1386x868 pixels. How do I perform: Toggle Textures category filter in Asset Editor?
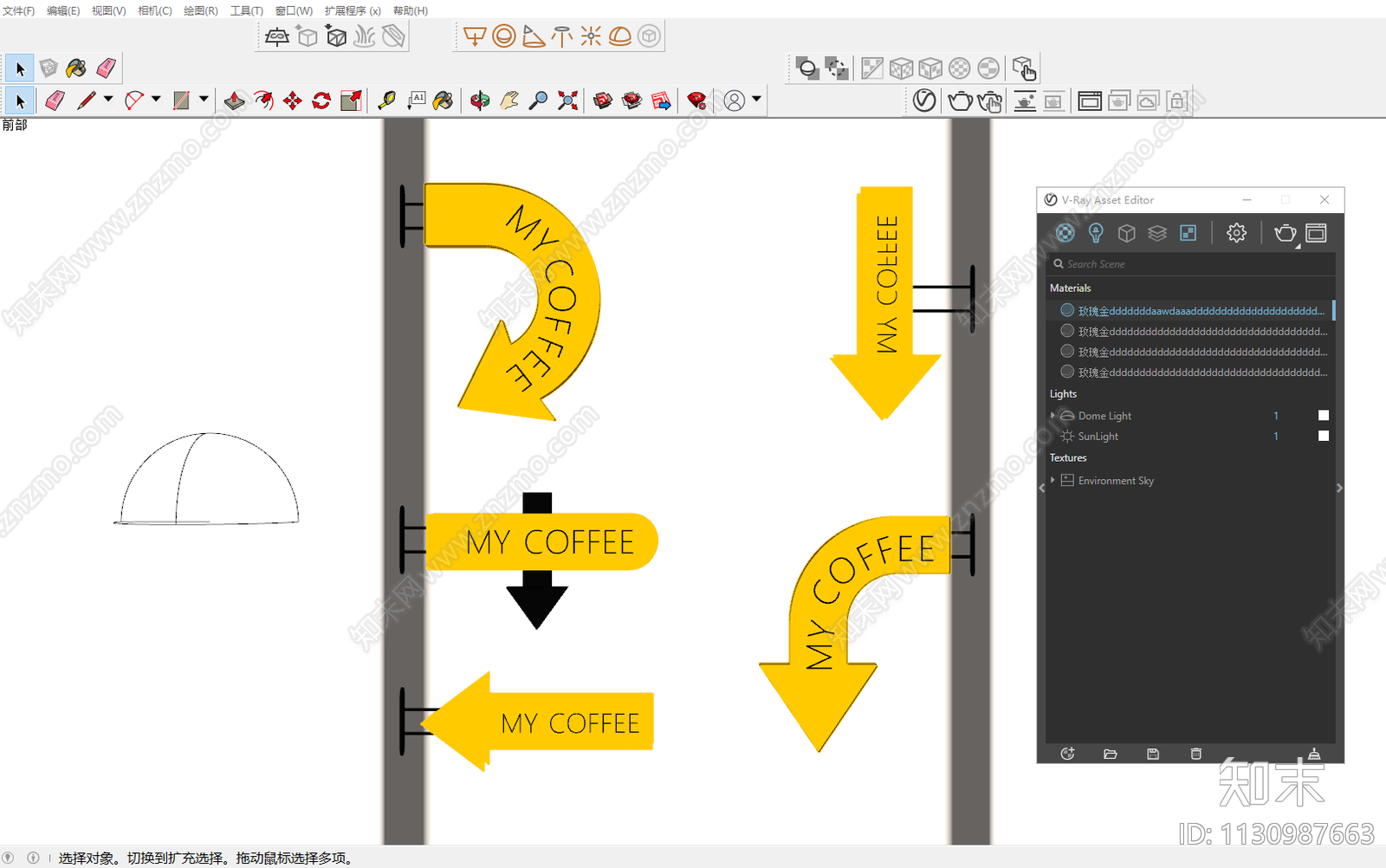pos(1188,232)
